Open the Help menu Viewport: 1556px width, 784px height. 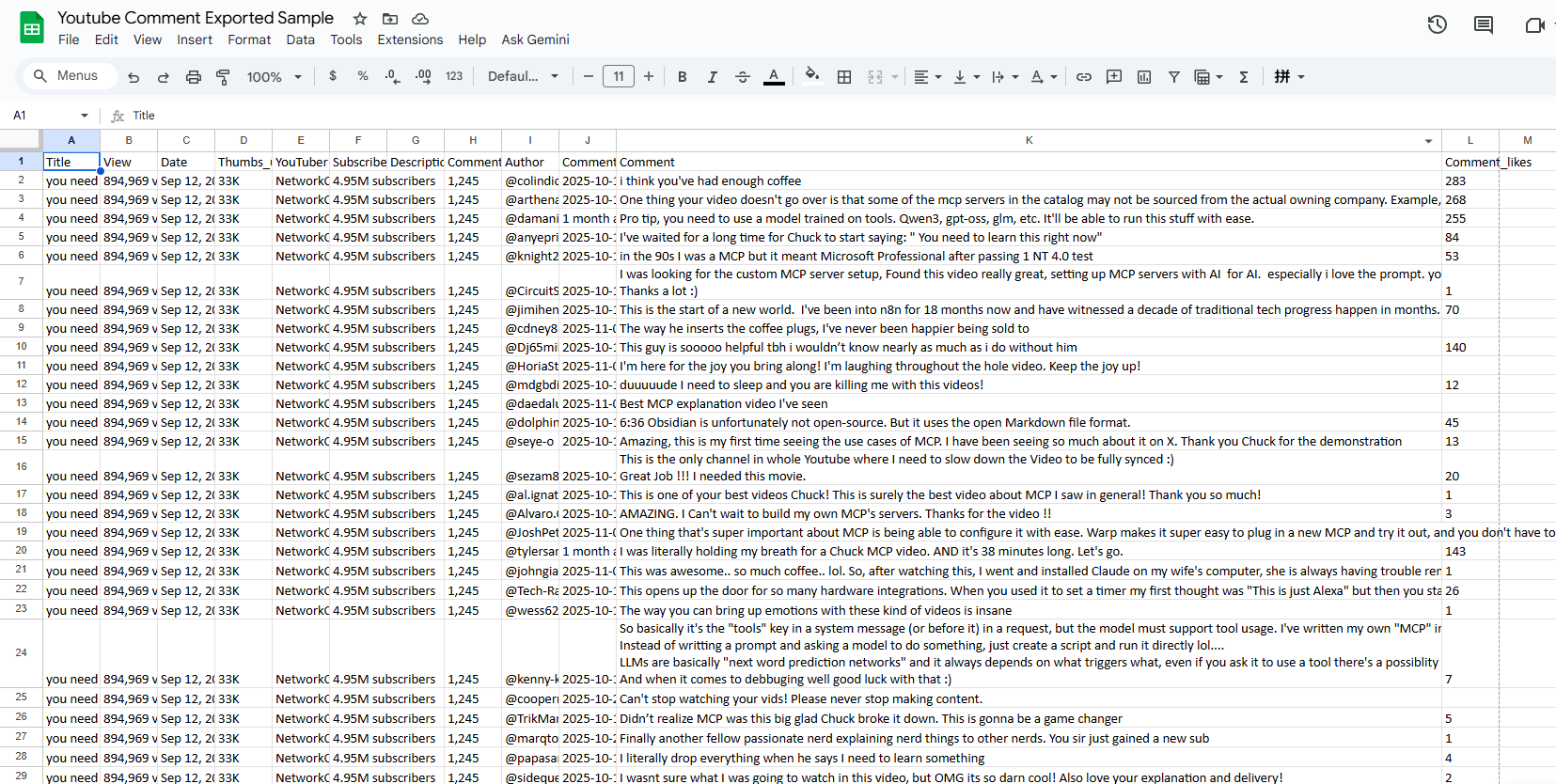tap(472, 39)
